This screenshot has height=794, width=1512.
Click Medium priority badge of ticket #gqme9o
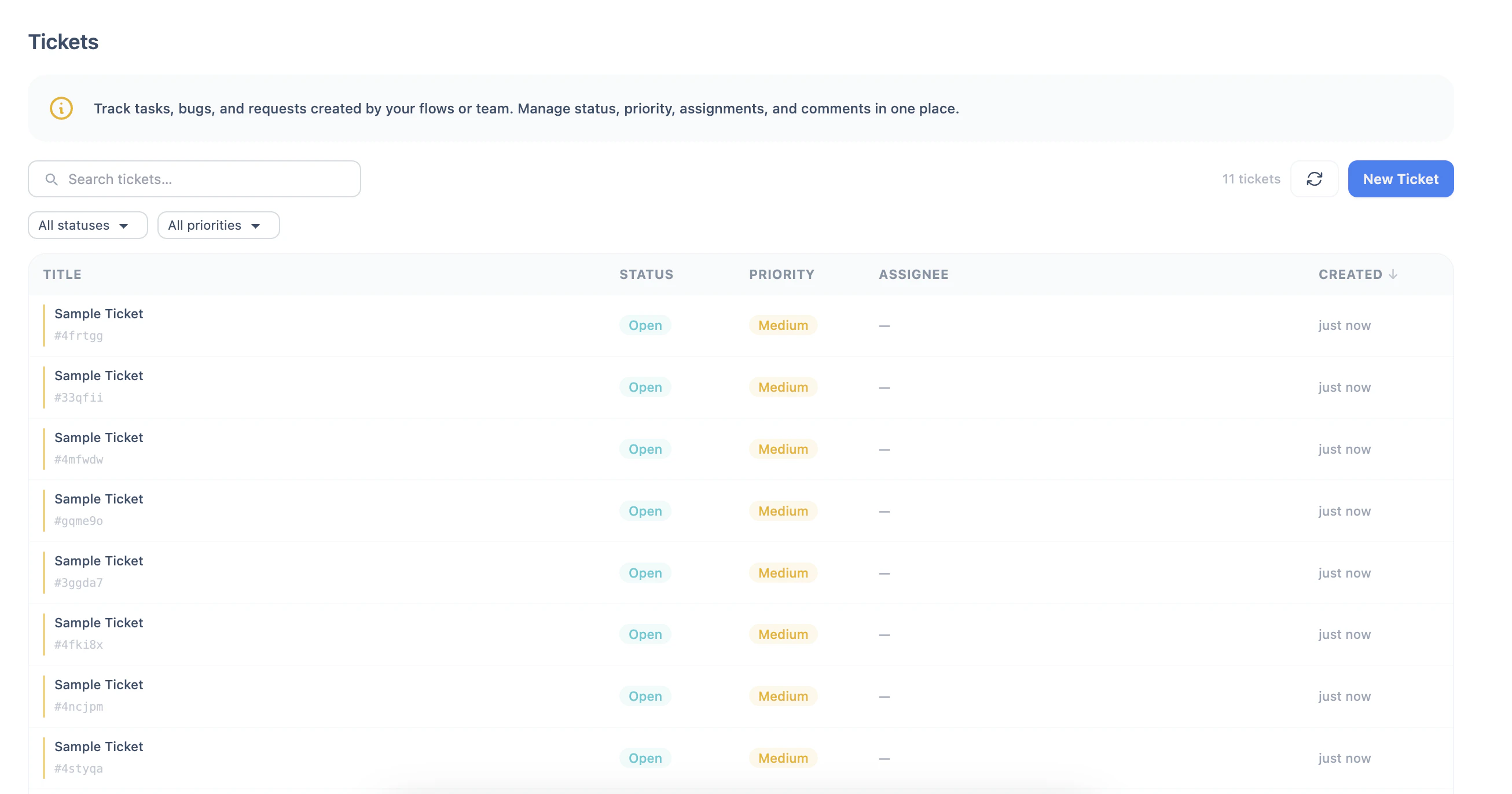tap(783, 511)
